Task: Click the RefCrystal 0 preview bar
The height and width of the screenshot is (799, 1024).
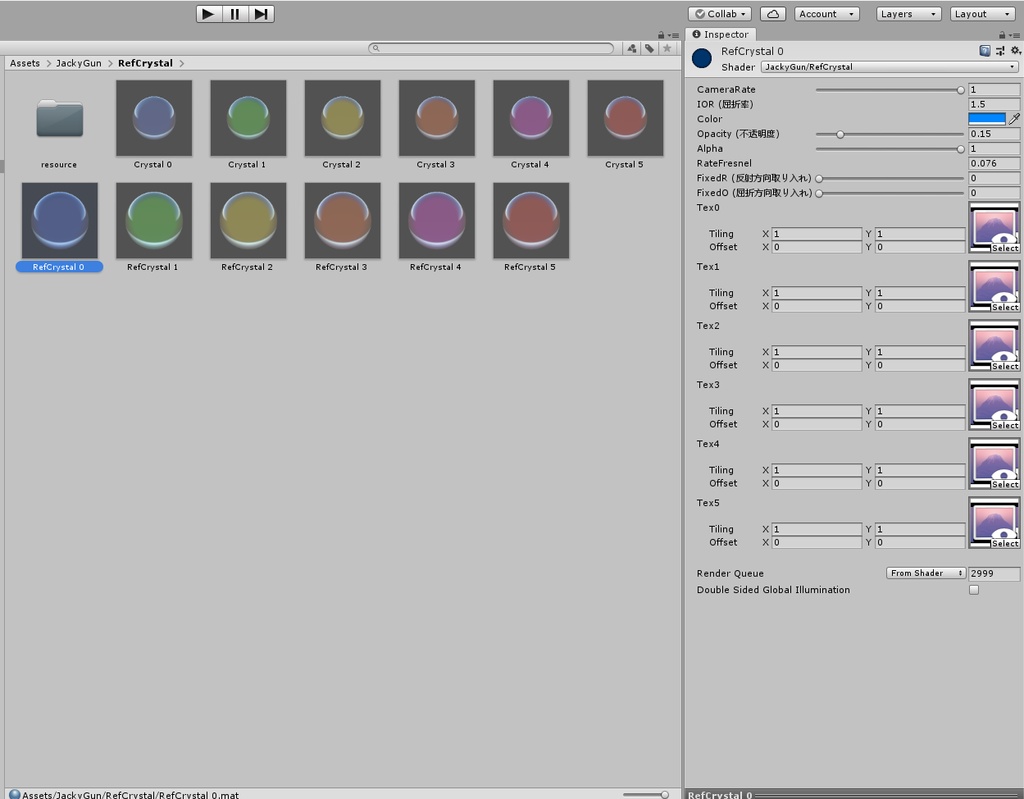Action: pyautogui.click(x=854, y=794)
